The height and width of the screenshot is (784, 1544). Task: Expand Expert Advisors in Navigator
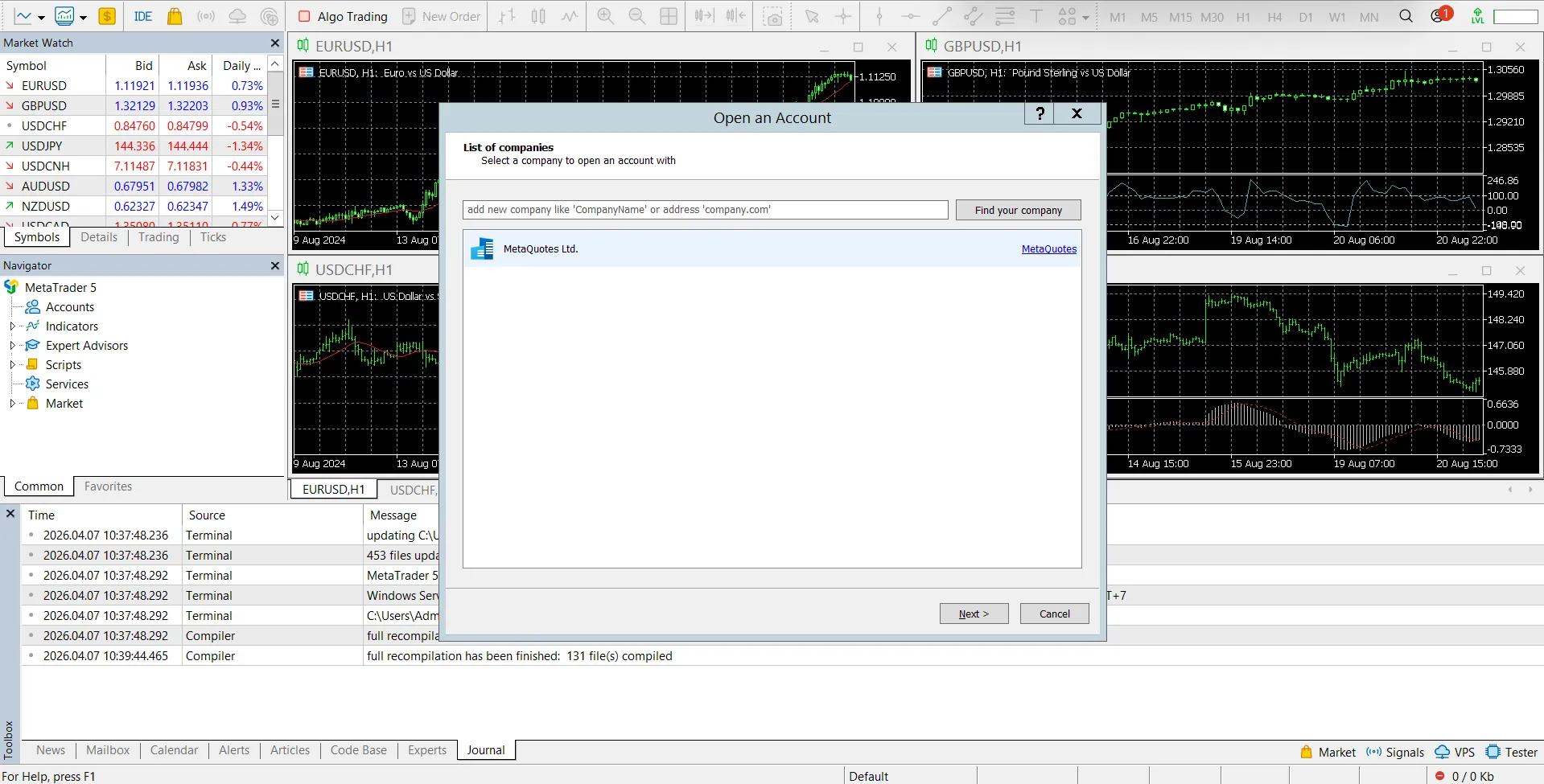click(11, 345)
